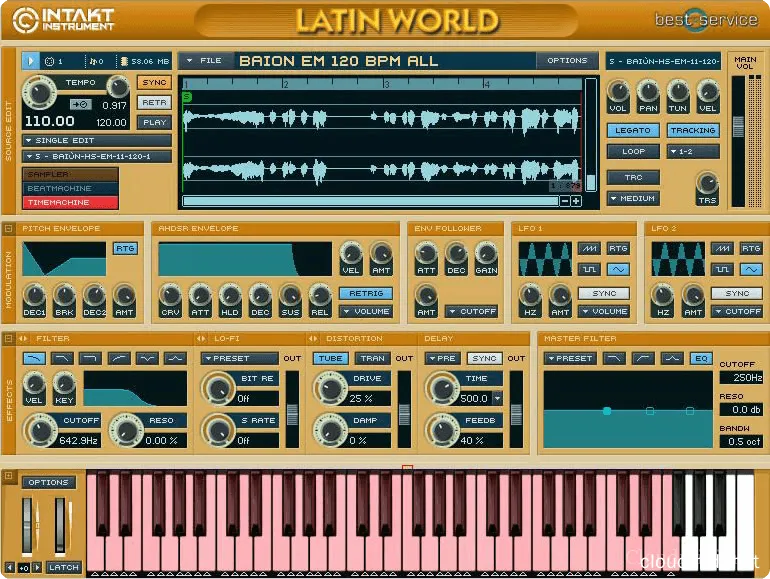This screenshot has width=770, height=579.
Task: Click the waveform zoom-out minus icon
Action: pos(565,201)
